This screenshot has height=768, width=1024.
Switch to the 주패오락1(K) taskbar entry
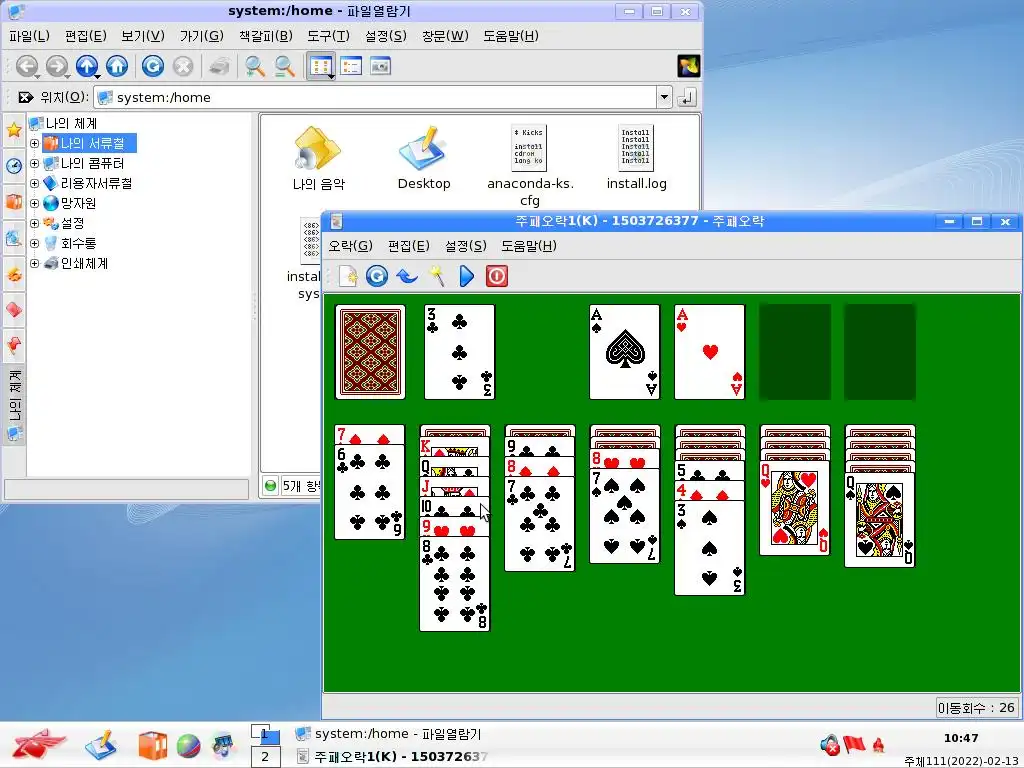coord(391,756)
